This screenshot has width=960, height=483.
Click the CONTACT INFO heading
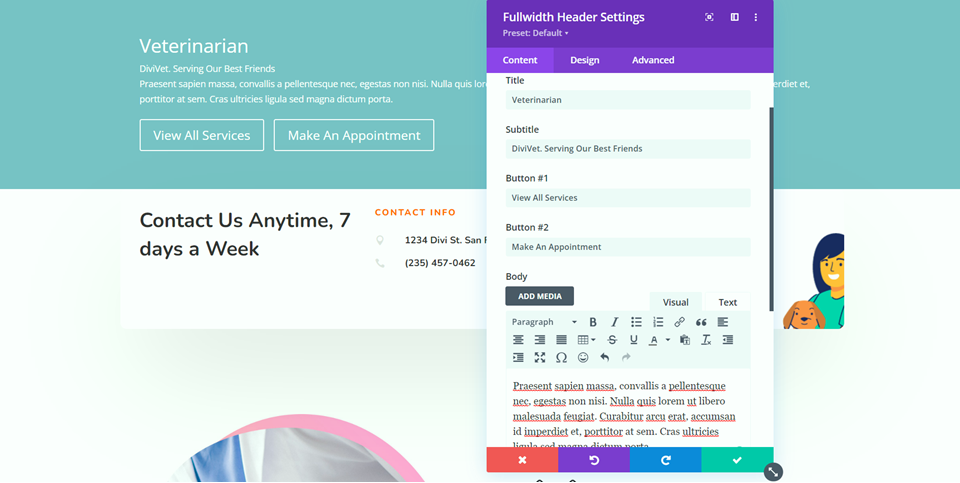[415, 212]
